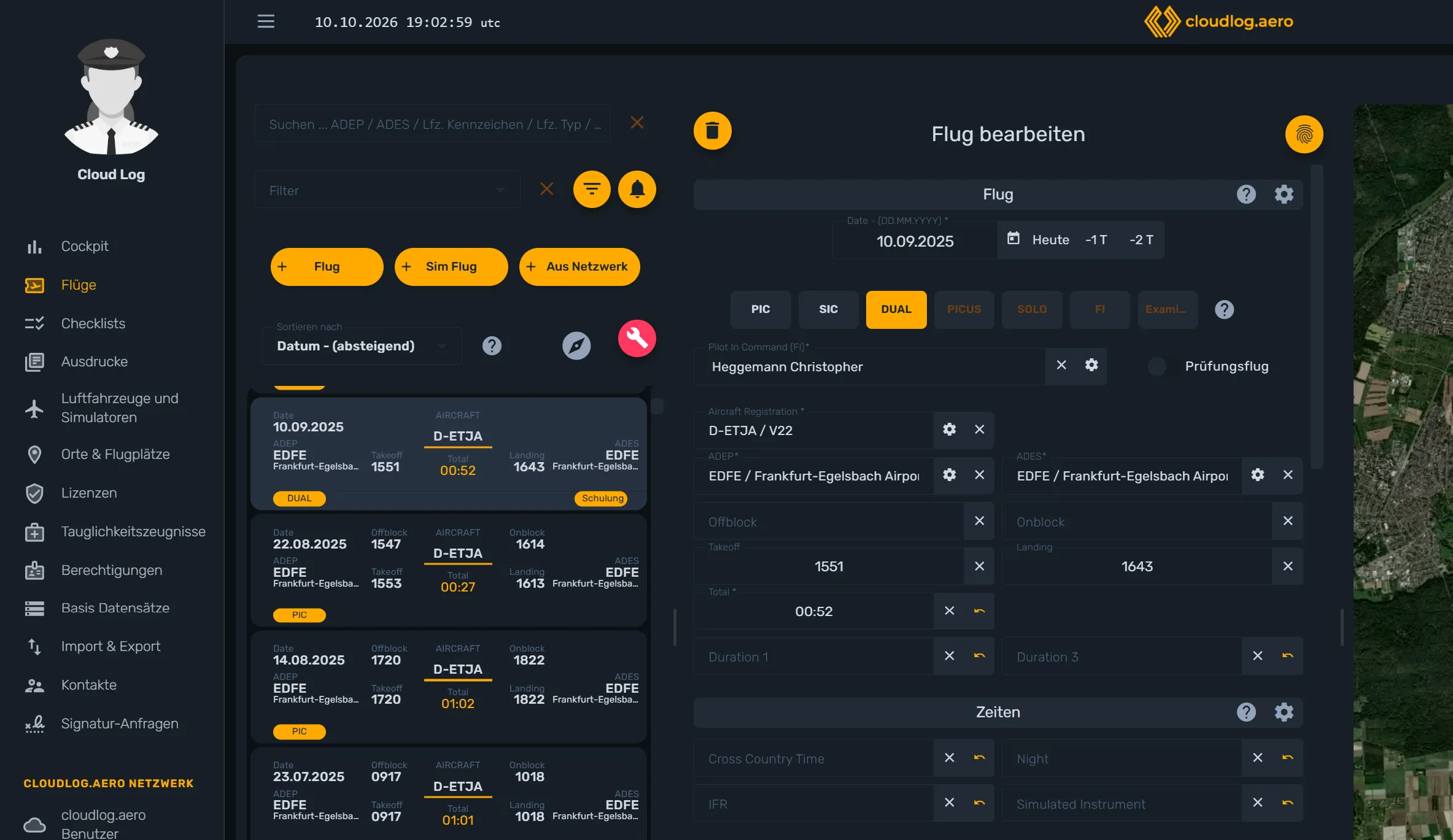The height and width of the screenshot is (840, 1453).
Task: Reset the Total time with undo arrow
Action: tap(980, 611)
